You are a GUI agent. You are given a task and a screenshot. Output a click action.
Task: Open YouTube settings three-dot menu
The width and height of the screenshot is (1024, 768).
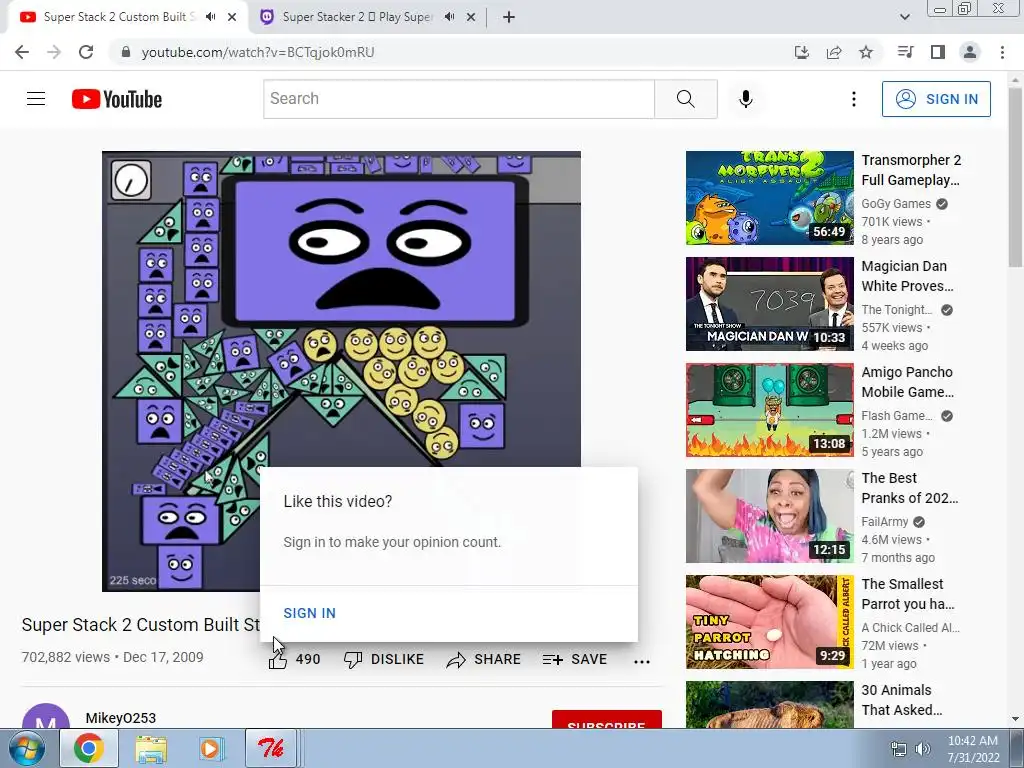pos(854,99)
